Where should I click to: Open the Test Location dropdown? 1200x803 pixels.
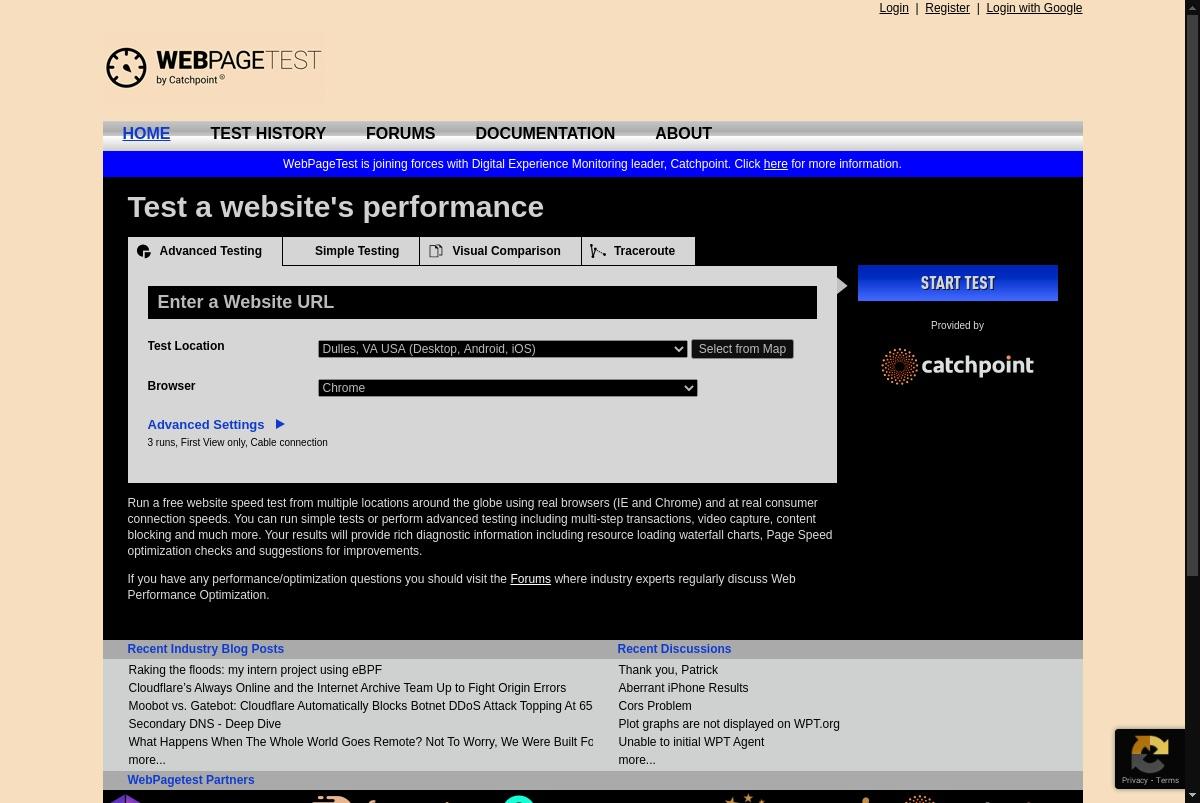coord(502,349)
